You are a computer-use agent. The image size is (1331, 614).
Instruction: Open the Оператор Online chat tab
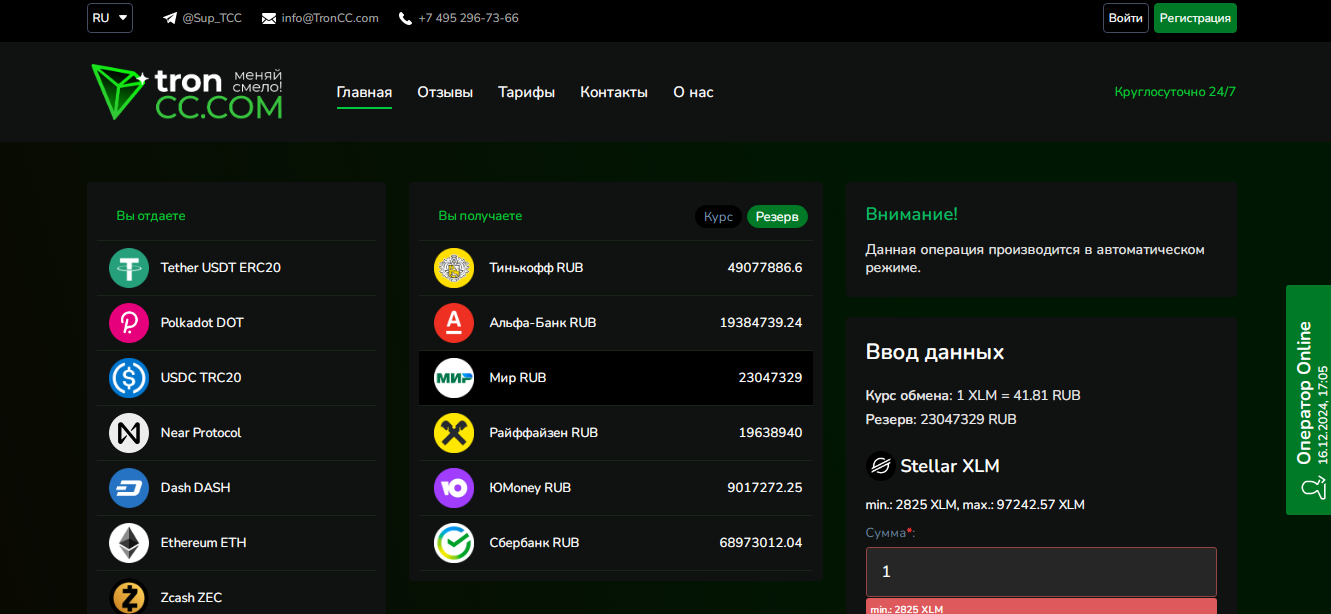coord(1308,400)
